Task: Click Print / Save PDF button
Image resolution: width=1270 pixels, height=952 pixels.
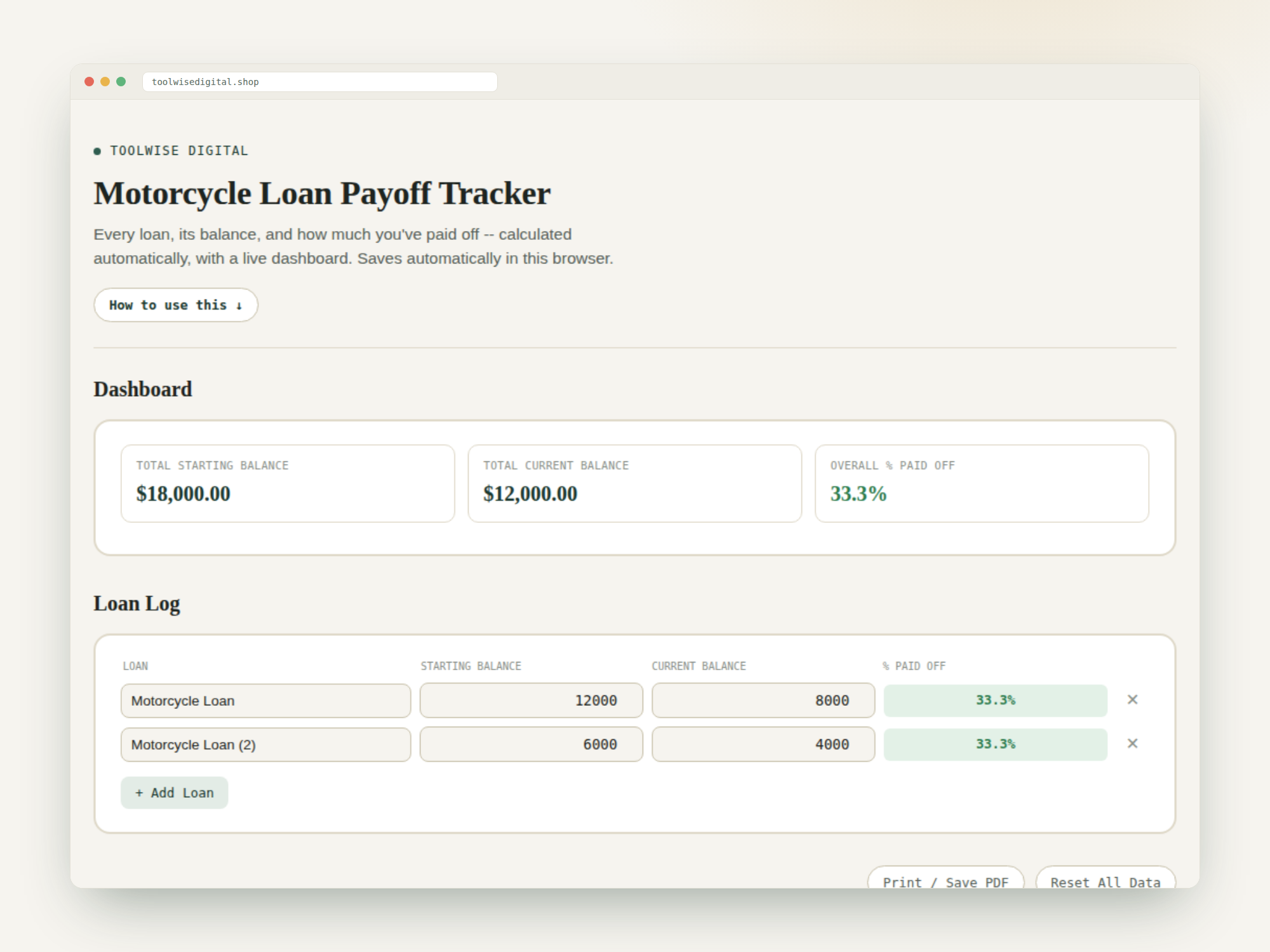Action: pyautogui.click(x=946, y=877)
